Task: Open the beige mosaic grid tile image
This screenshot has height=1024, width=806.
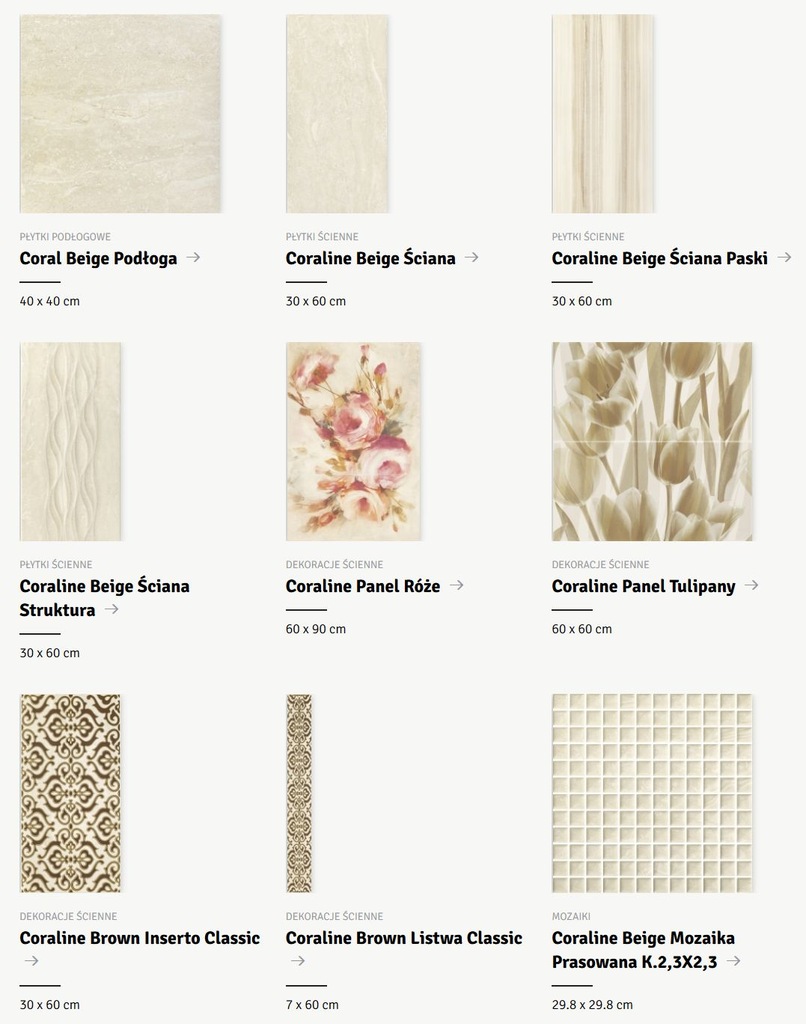Action: point(652,793)
